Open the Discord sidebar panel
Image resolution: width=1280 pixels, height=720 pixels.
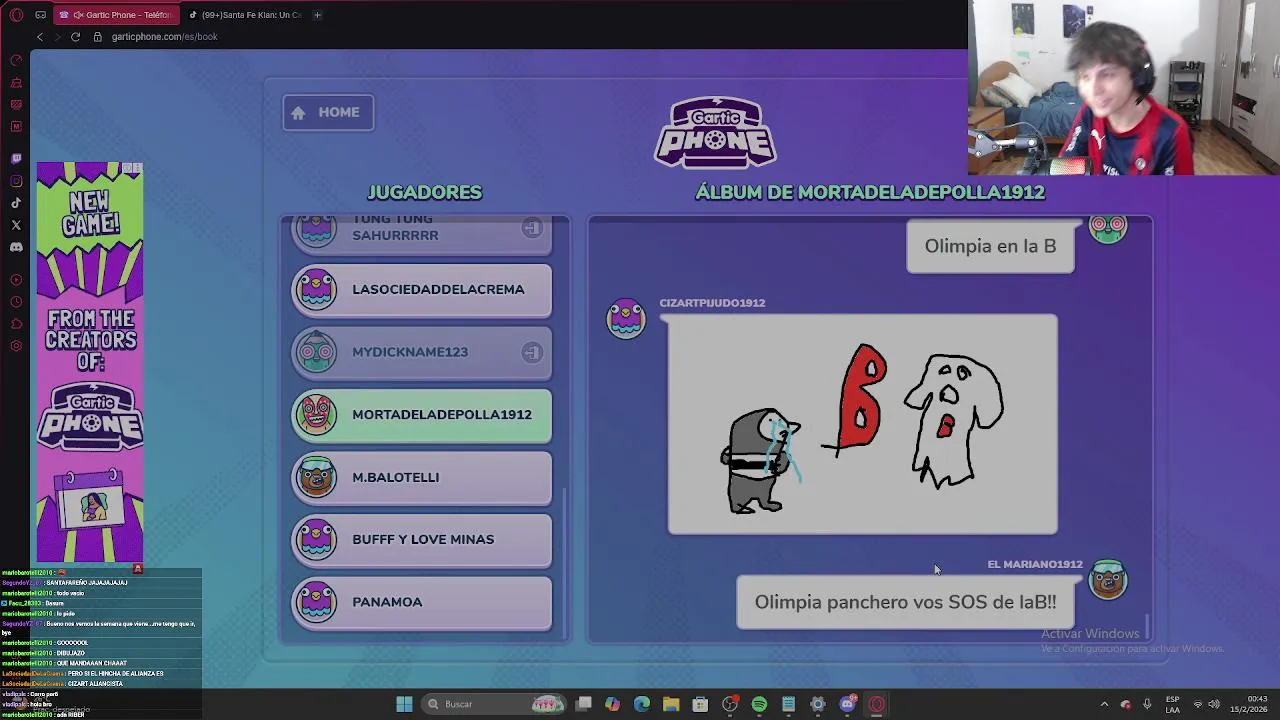[16, 247]
